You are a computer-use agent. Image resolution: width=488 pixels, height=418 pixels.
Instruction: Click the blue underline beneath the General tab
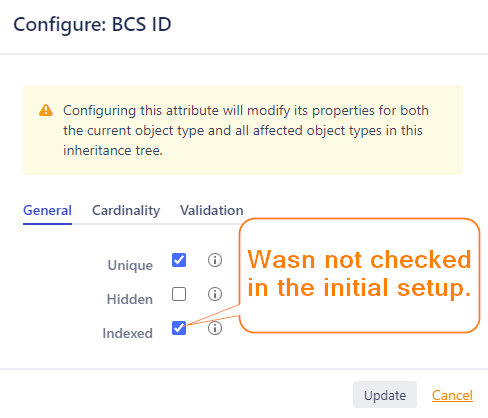pyautogui.click(x=47, y=224)
